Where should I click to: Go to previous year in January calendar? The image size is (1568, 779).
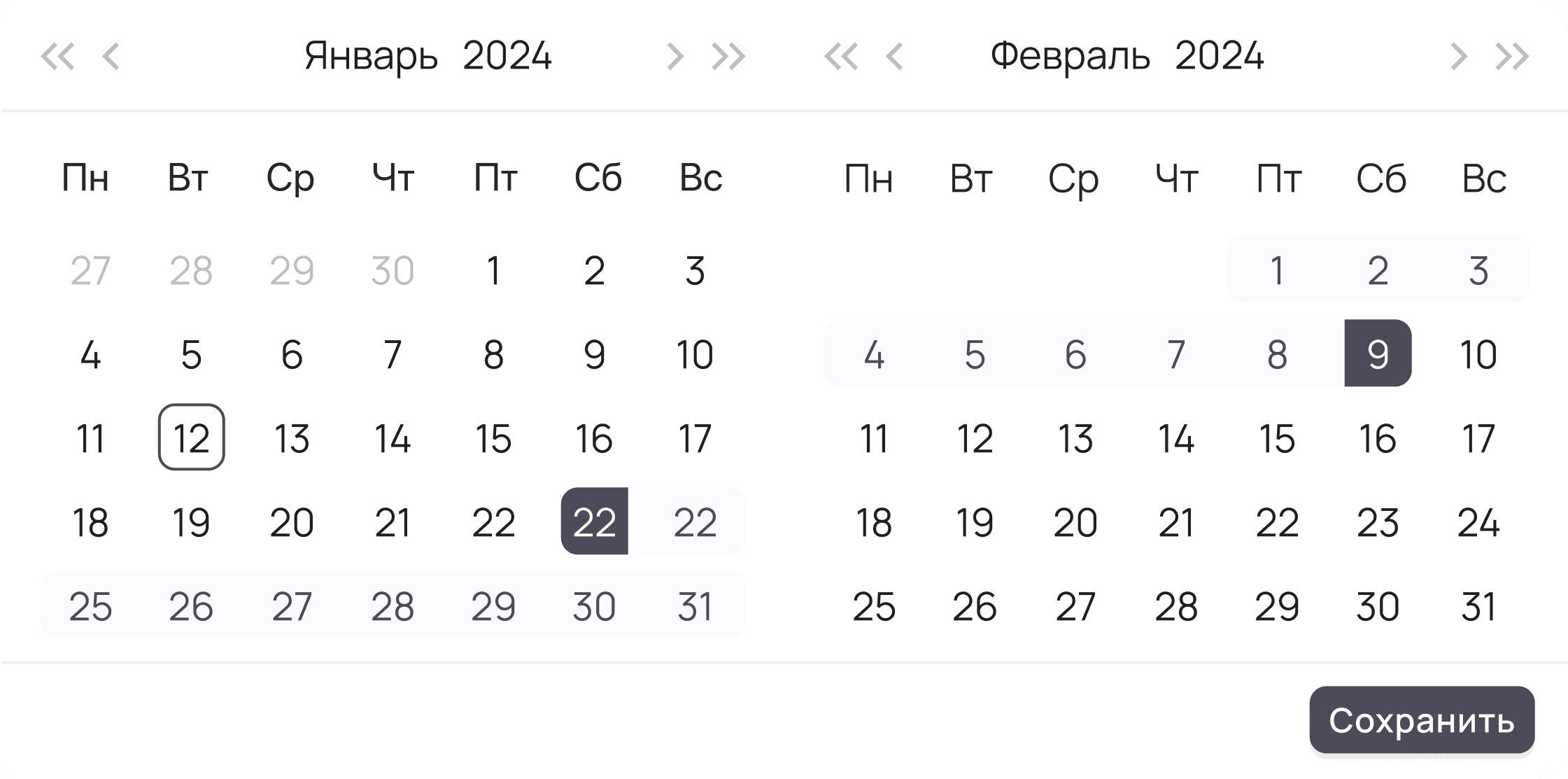57,57
